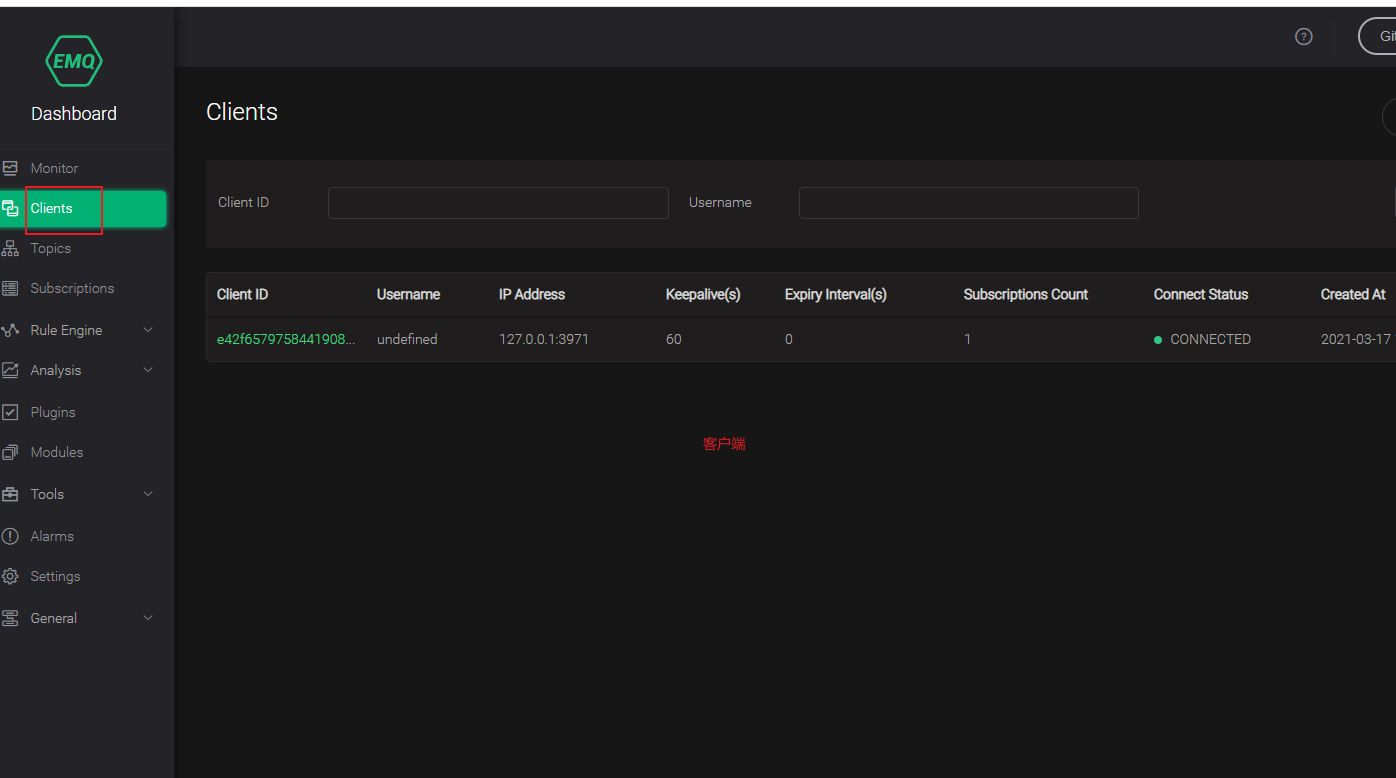This screenshot has width=1396, height=778.
Task: Open client e42f6579758441908... details link
Action: click(x=286, y=339)
